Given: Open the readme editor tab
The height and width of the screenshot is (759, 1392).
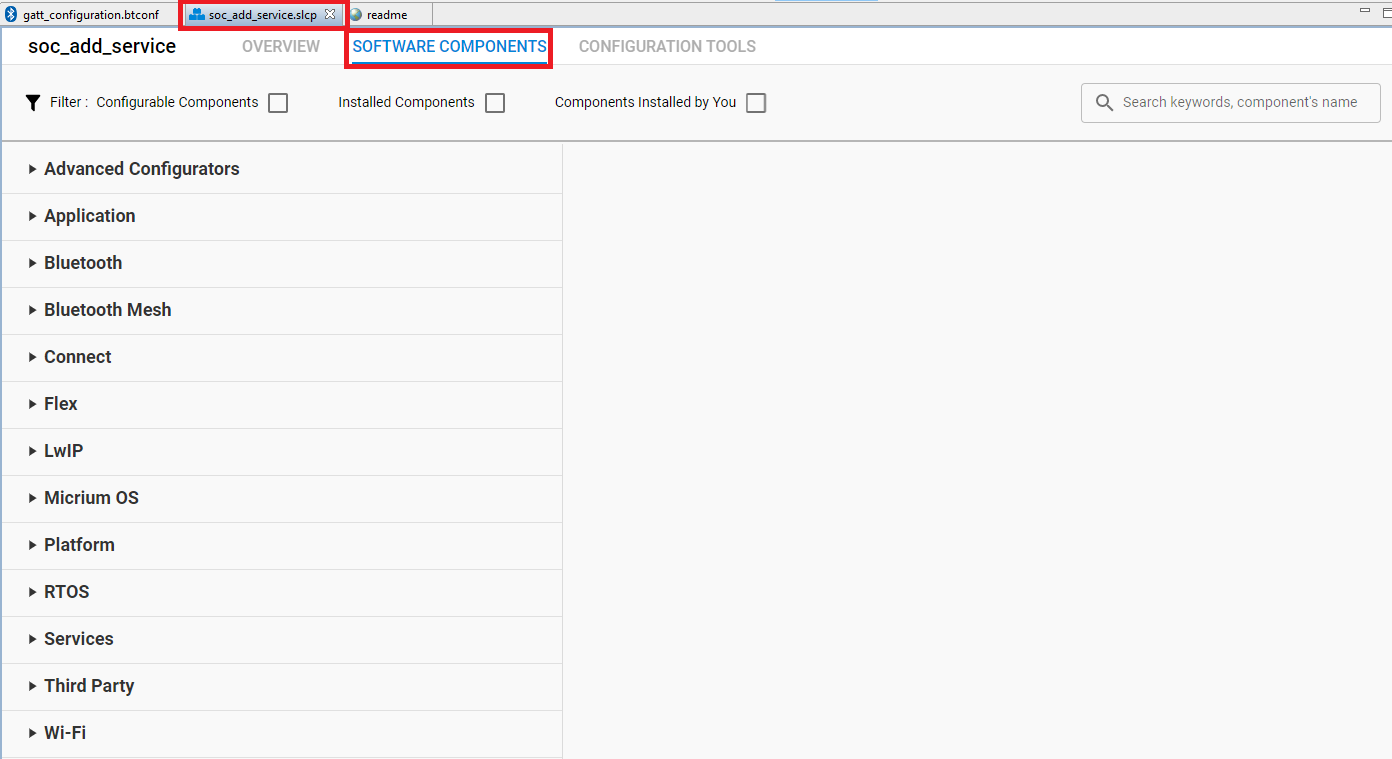Looking at the screenshot, I should (389, 15).
